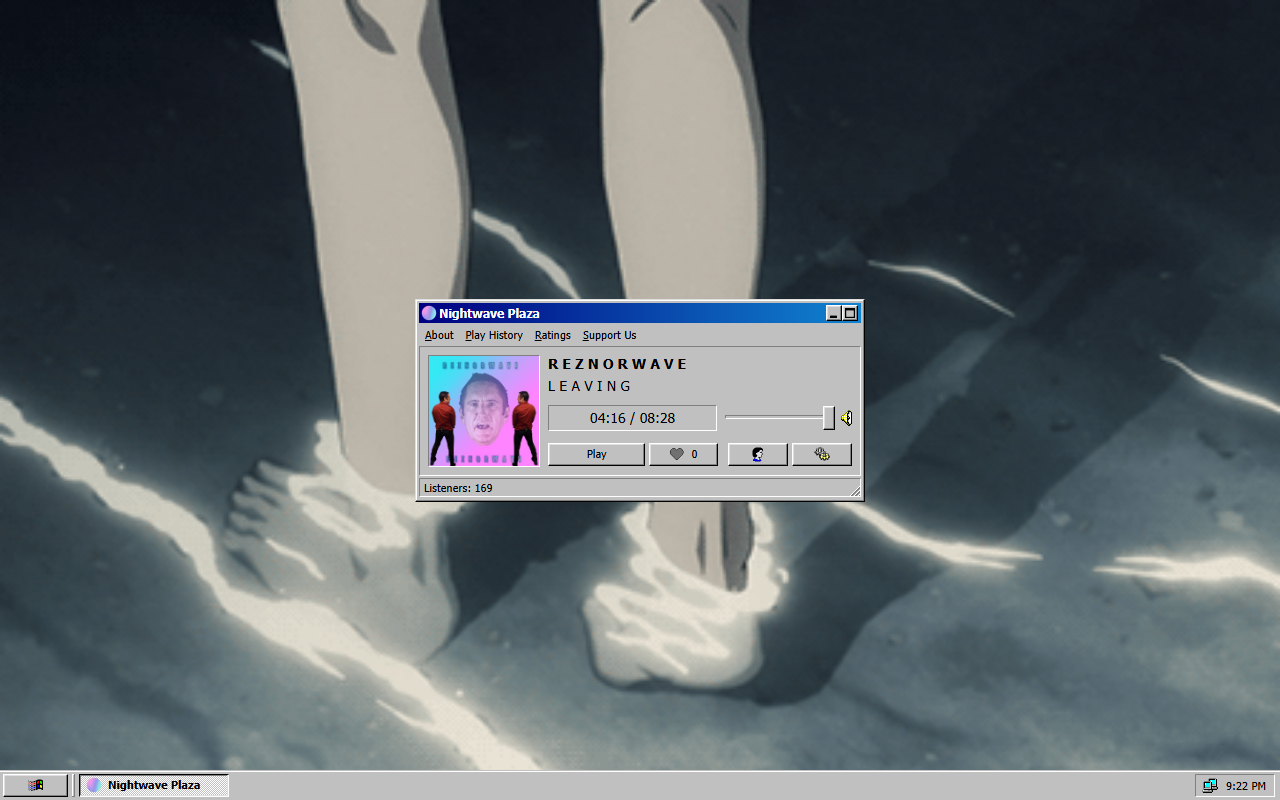Click the 04:16 / 08:28 time display
Image resolution: width=1280 pixels, height=800 pixels.
pyautogui.click(x=632, y=418)
